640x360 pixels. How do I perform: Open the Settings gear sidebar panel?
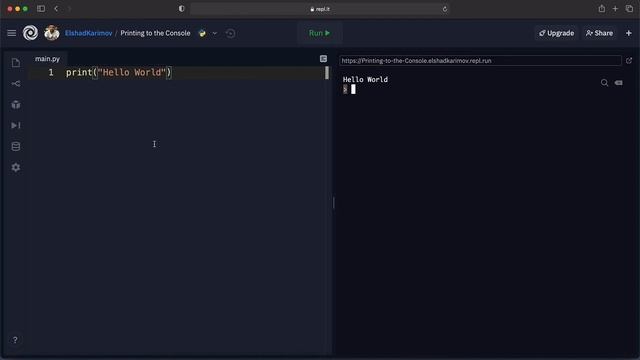tap(16, 167)
